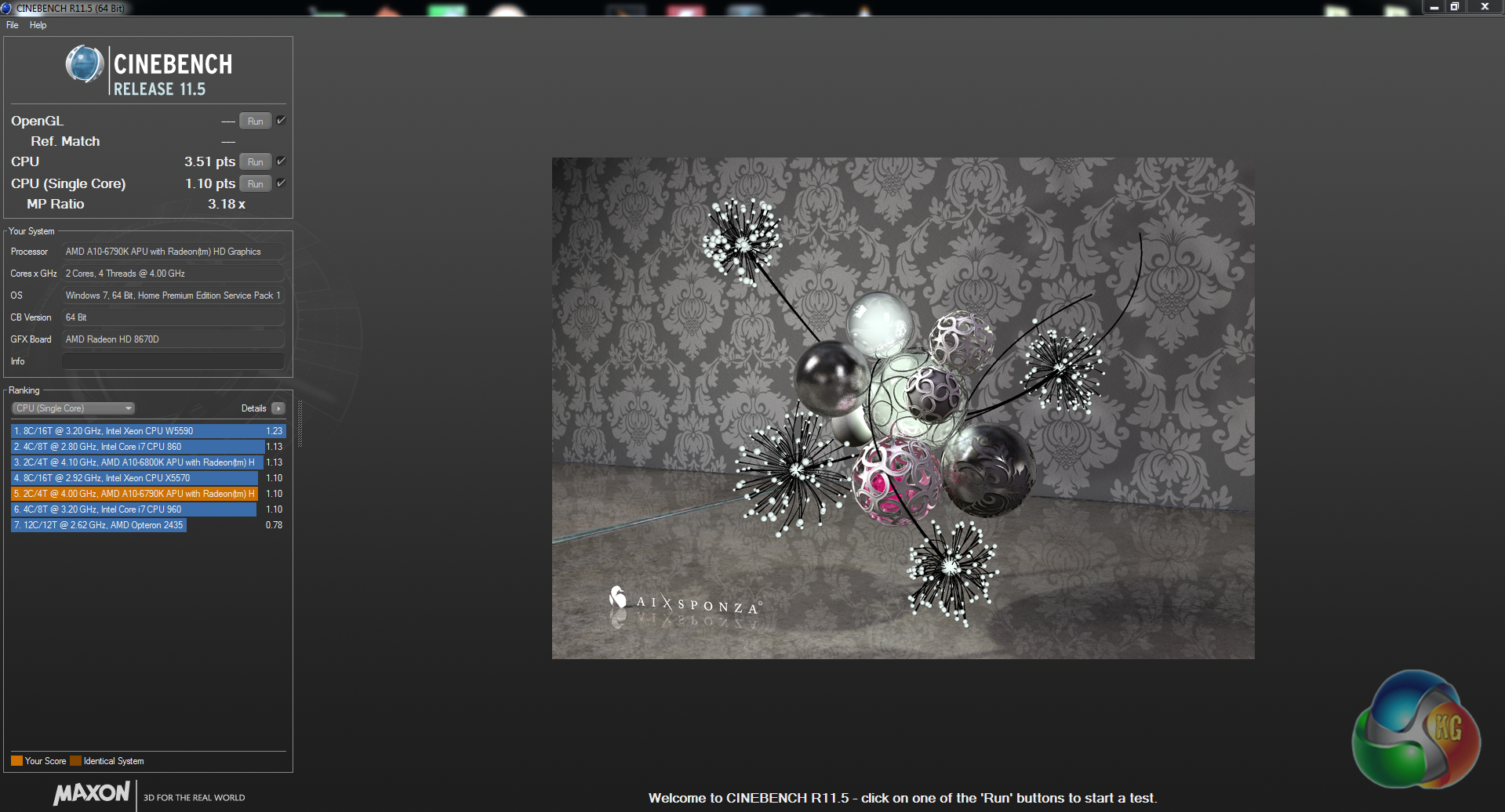Click the 3.51 pts CPU score
The image size is (1505, 812).
tap(209, 161)
